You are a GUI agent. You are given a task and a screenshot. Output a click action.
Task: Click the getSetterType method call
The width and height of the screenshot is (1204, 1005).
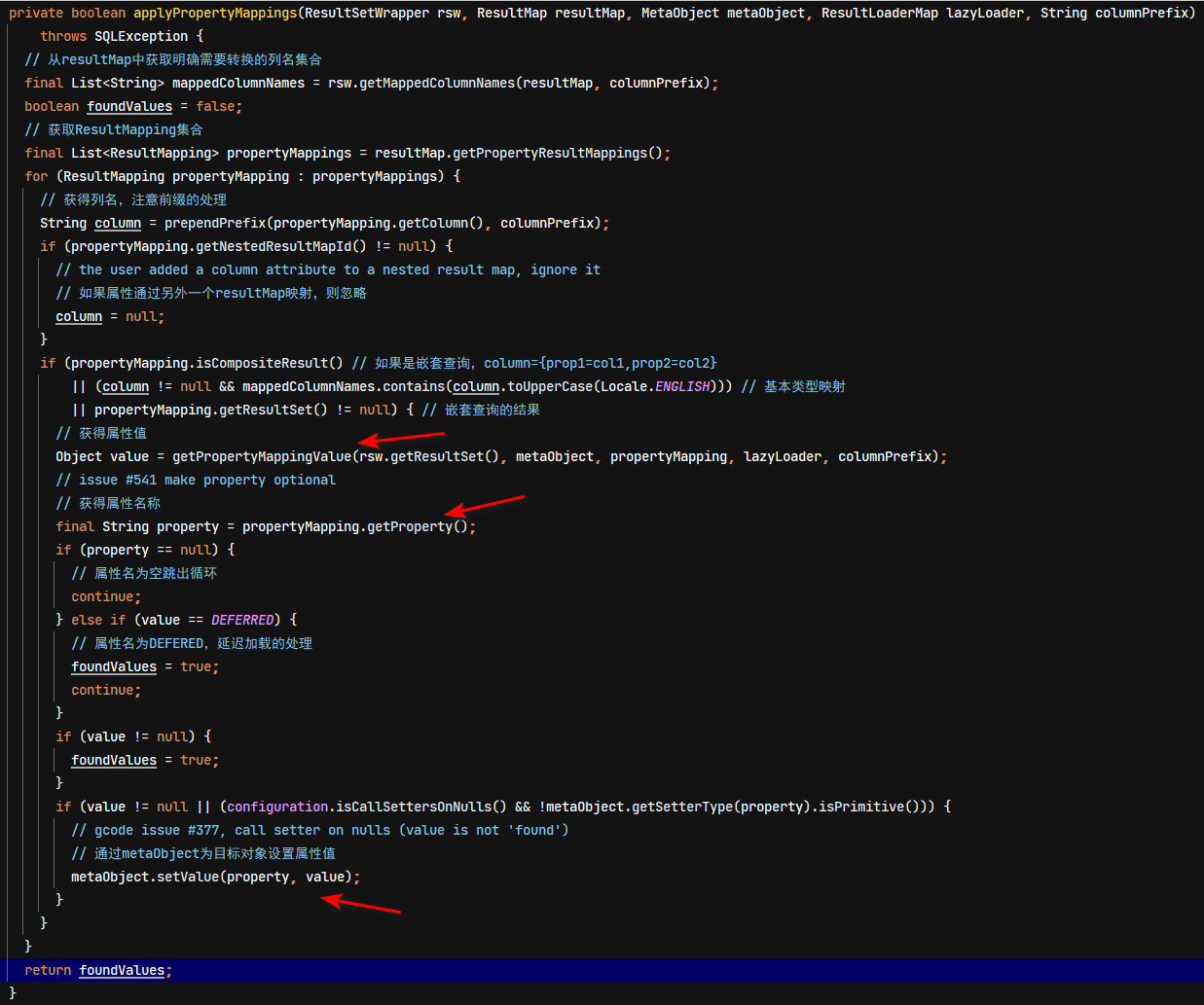[682, 807]
